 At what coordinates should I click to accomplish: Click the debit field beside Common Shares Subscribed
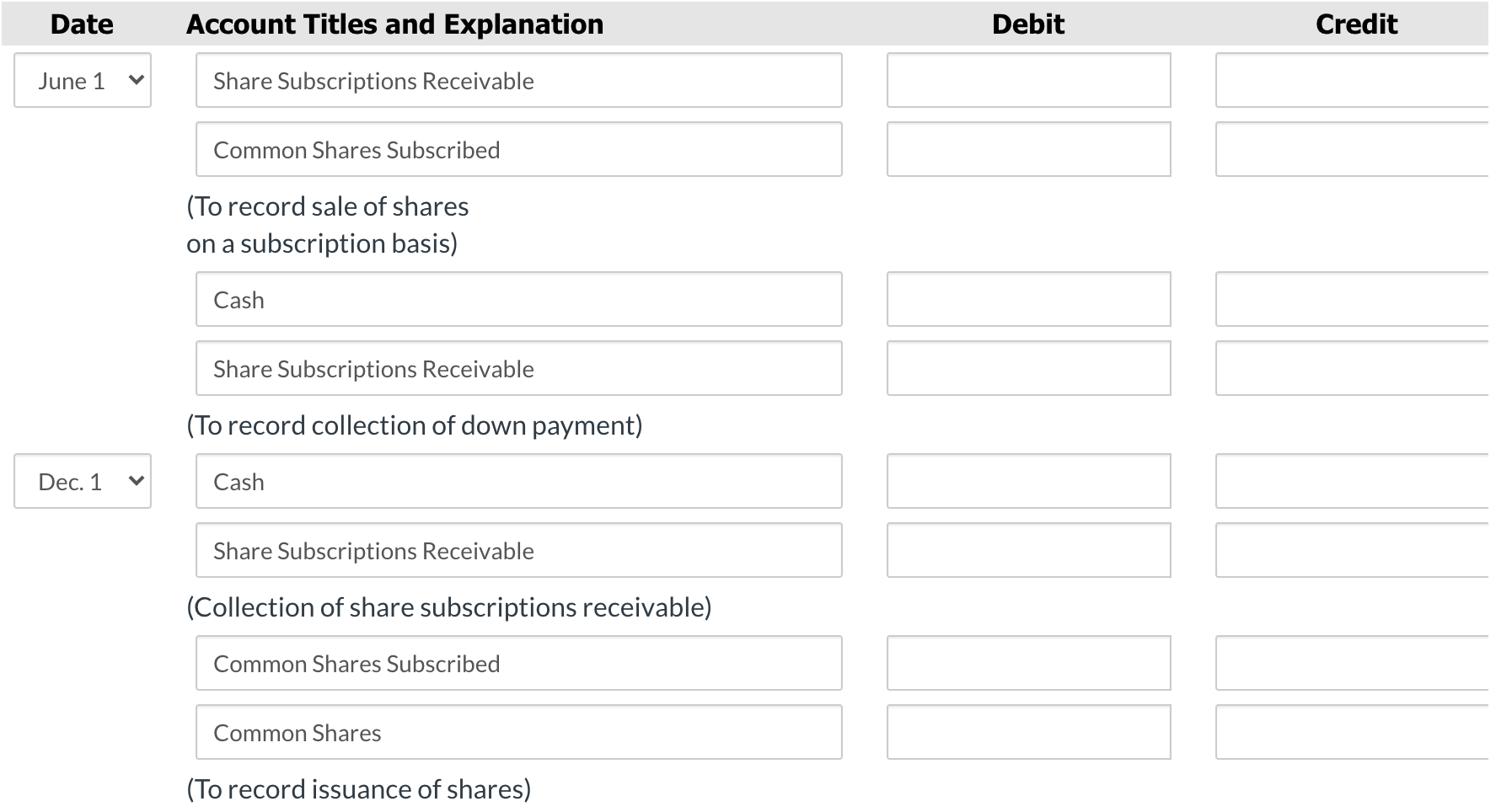(1028, 663)
